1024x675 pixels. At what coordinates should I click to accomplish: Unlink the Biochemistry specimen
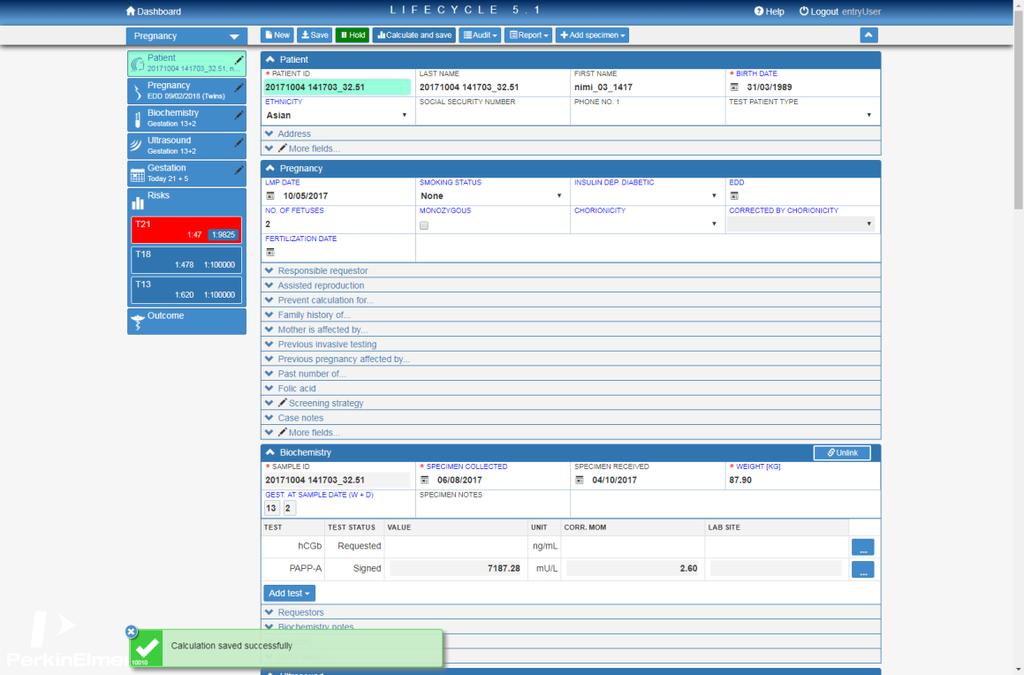[x=842, y=453]
